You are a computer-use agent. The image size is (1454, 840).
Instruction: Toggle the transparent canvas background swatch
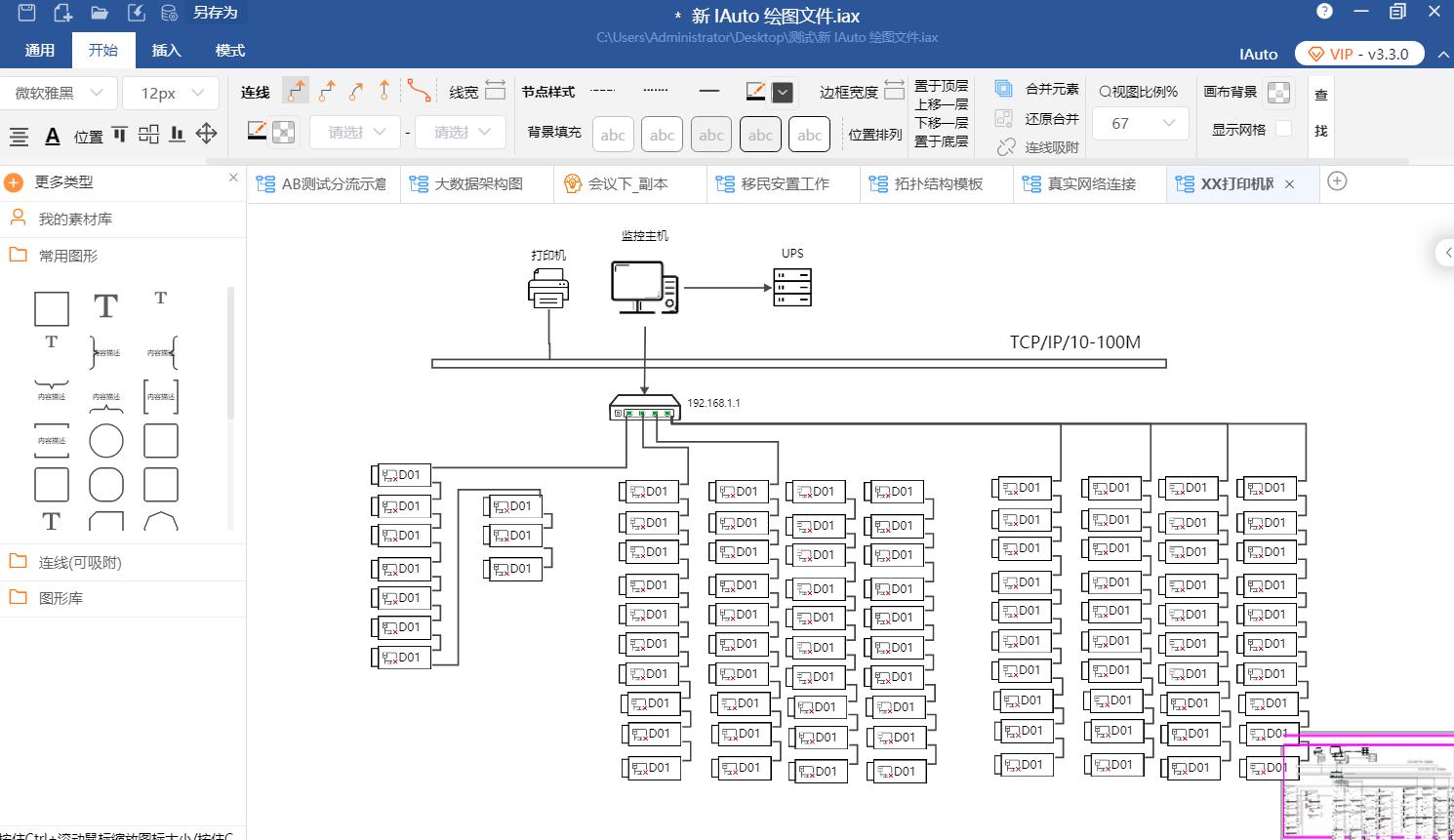[x=1278, y=93]
